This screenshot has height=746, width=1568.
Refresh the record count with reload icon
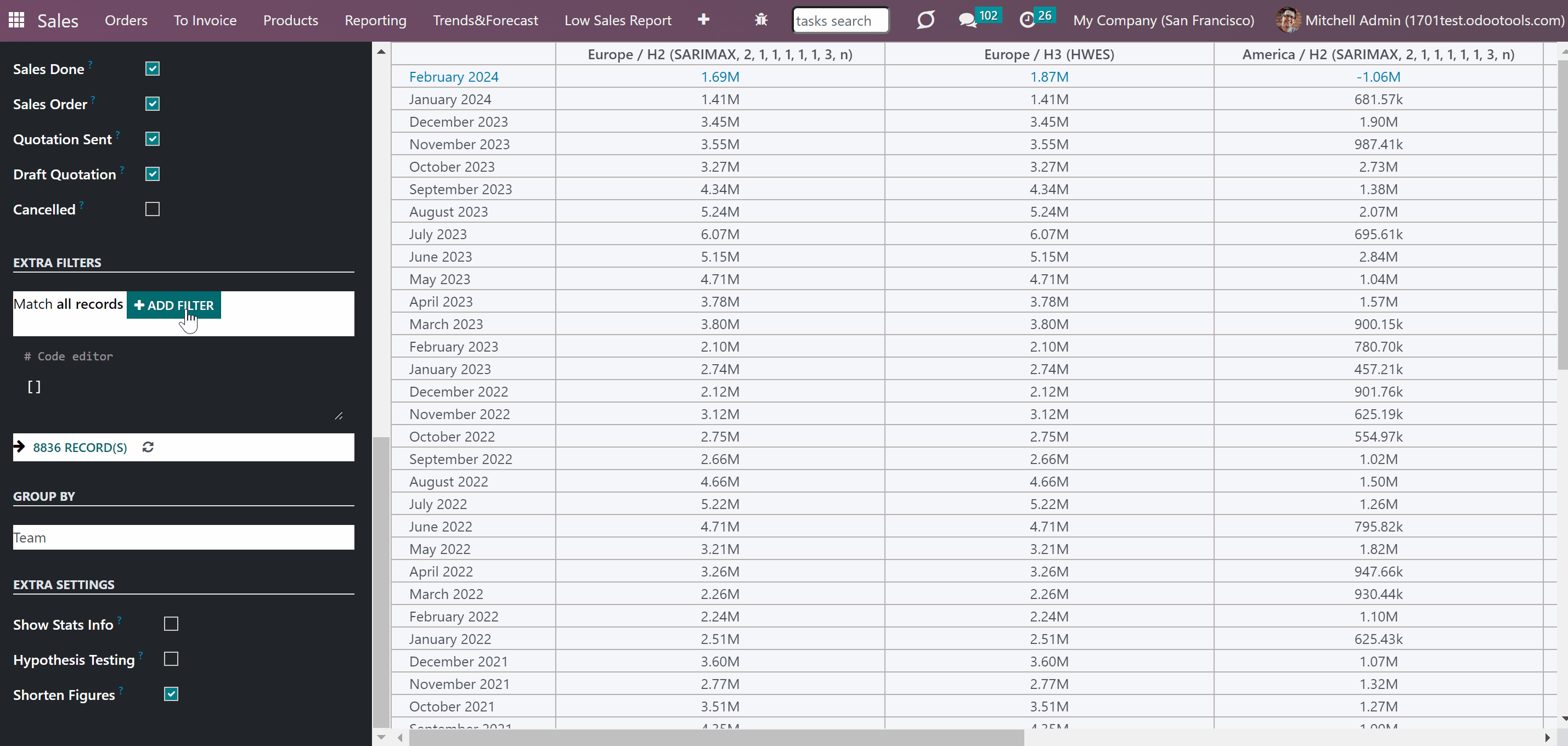[148, 447]
